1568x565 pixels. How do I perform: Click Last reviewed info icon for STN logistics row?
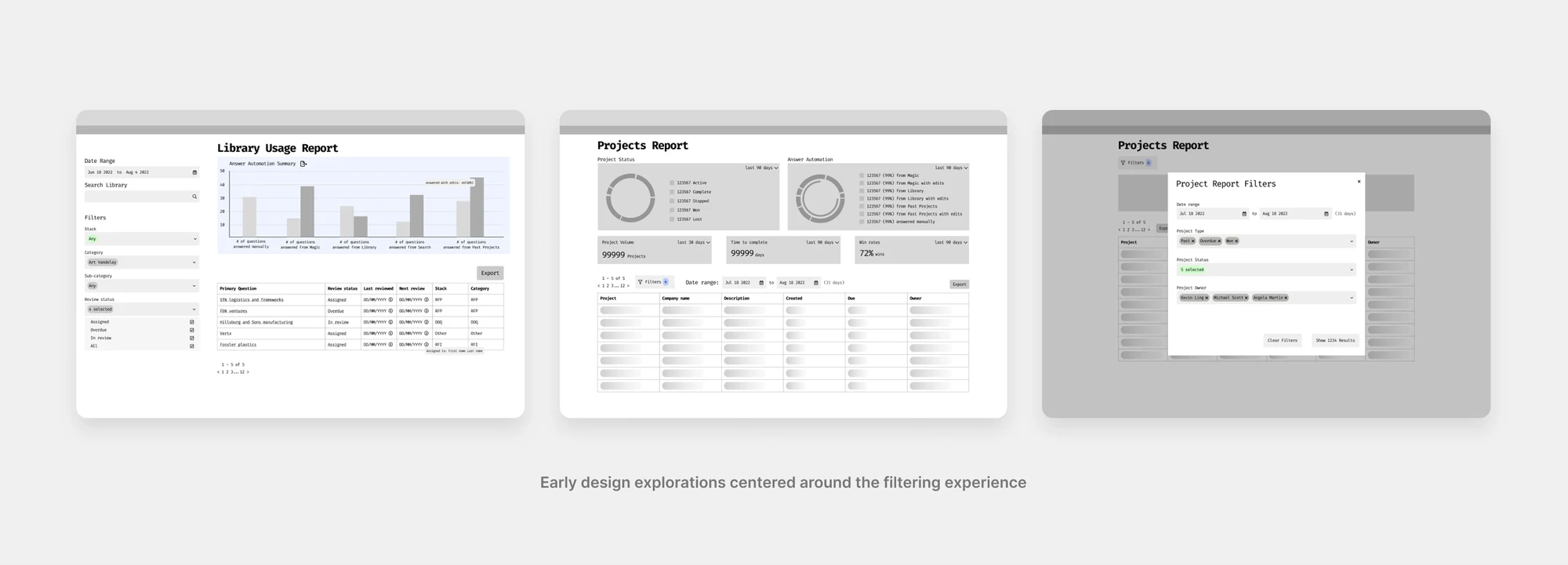pos(390,299)
